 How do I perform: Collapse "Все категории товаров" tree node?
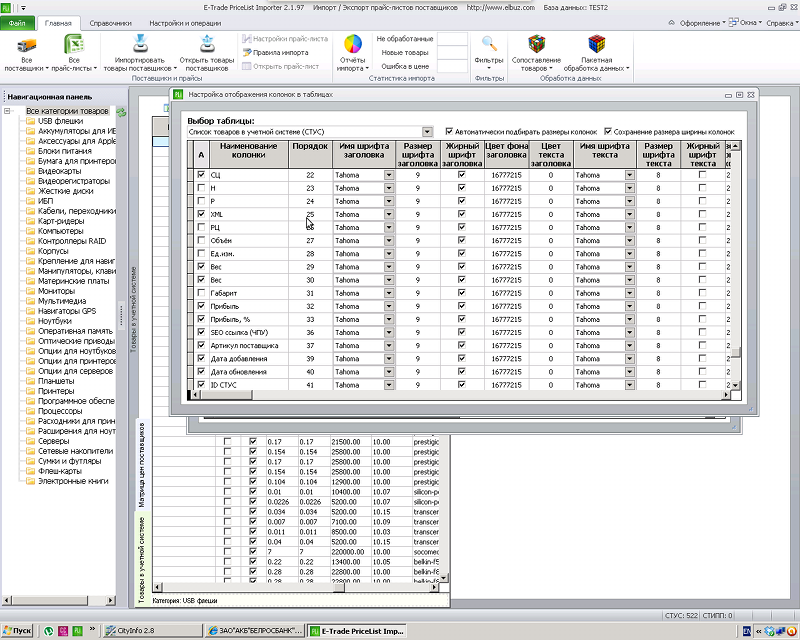(x=7, y=111)
